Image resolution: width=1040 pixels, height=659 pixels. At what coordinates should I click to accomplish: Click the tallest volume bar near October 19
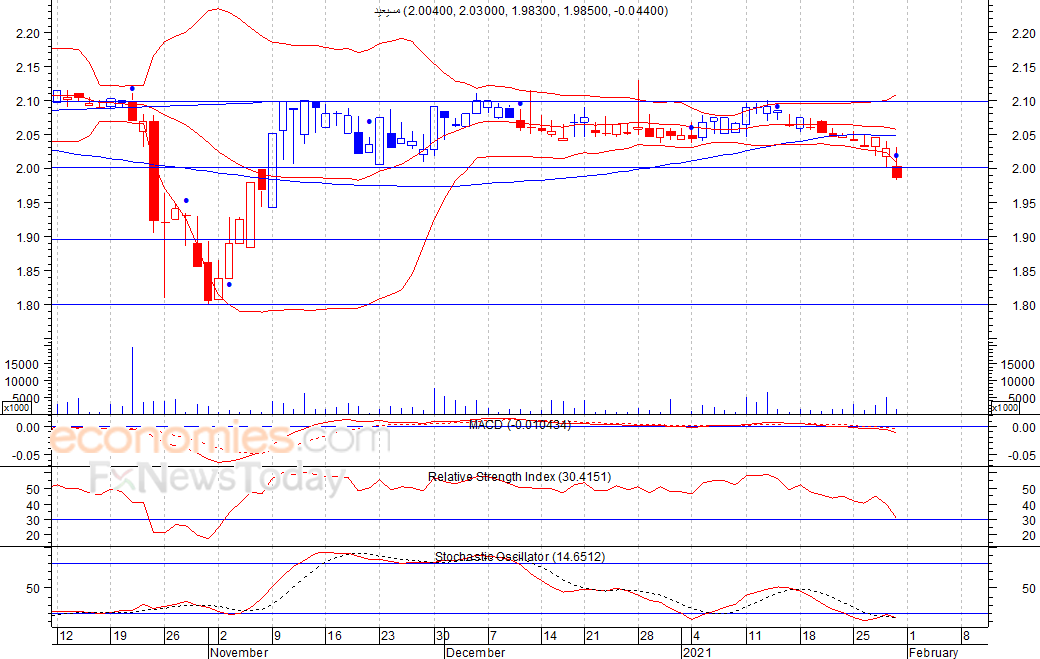(x=133, y=381)
